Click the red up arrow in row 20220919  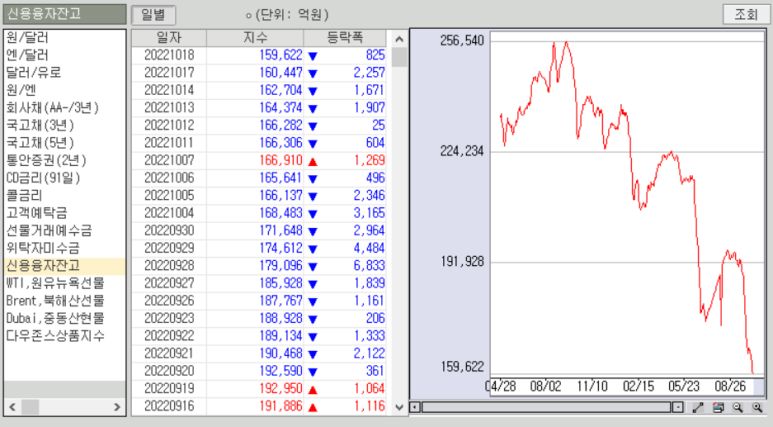tap(313, 390)
